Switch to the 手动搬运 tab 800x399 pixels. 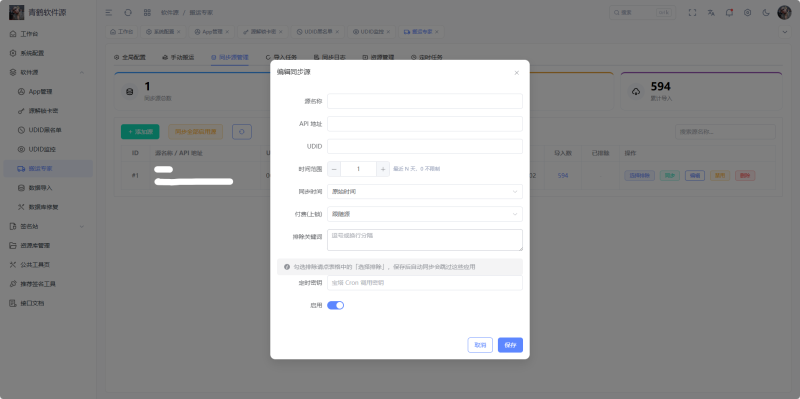(178, 57)
